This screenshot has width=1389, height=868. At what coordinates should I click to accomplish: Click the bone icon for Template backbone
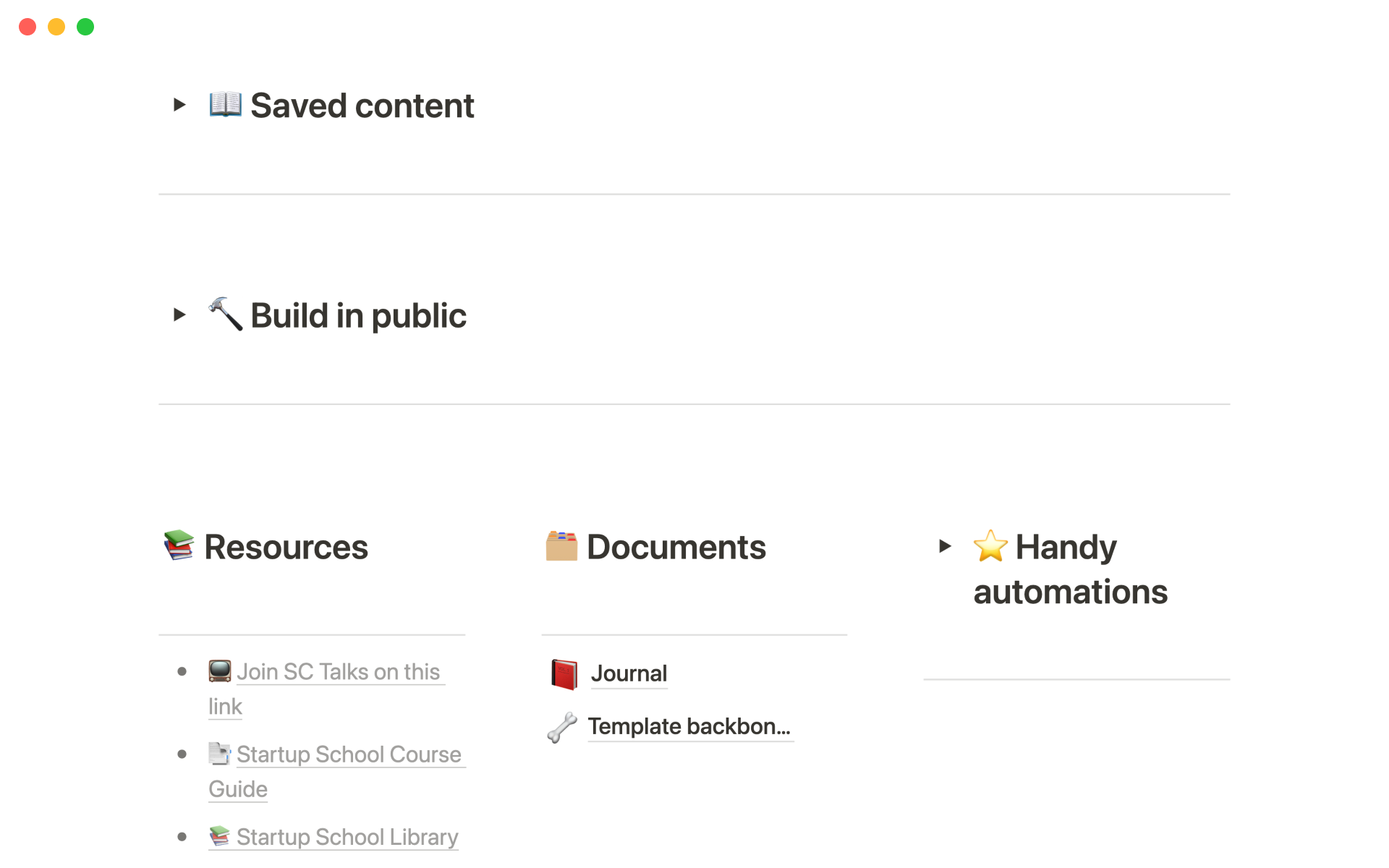[x=562, y=727]
